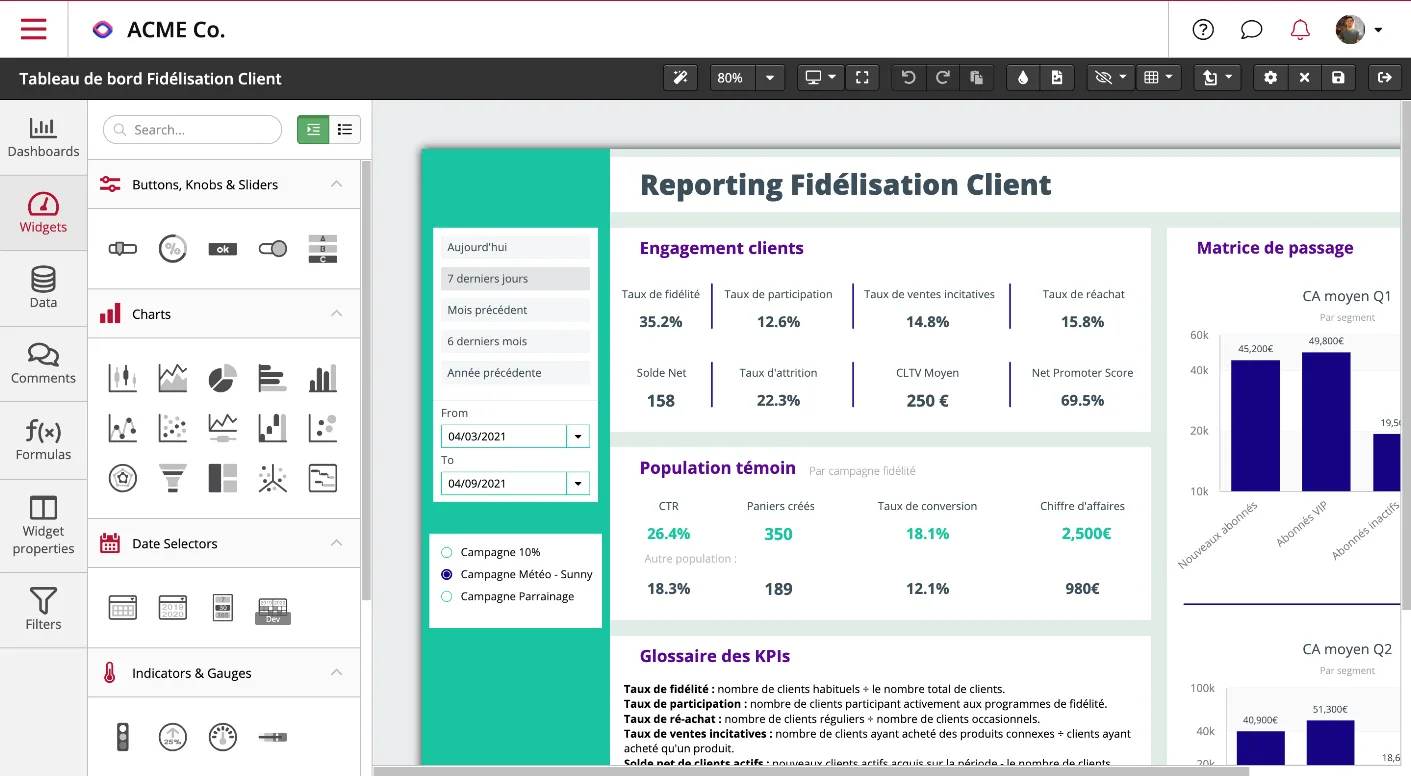Click the file image export icon

point(1057,78)
